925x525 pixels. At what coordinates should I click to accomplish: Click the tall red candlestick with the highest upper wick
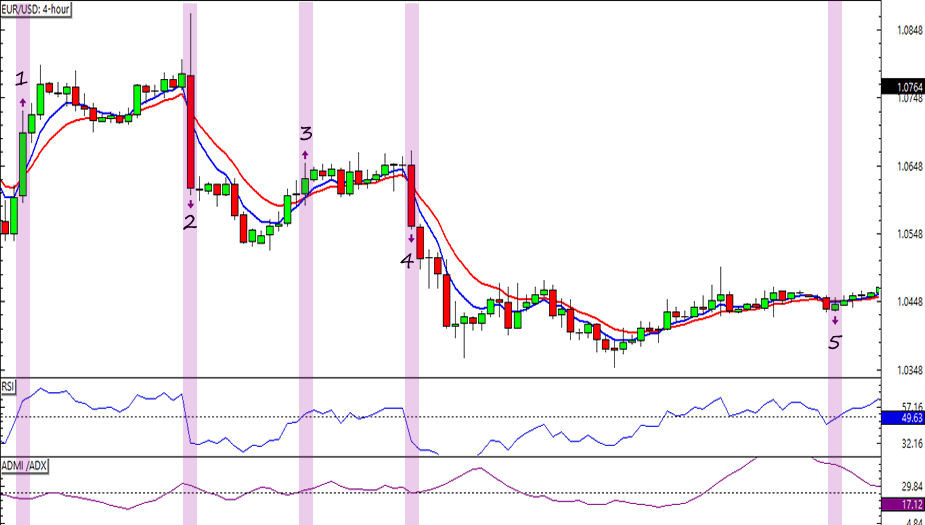[x=191, y=131]
